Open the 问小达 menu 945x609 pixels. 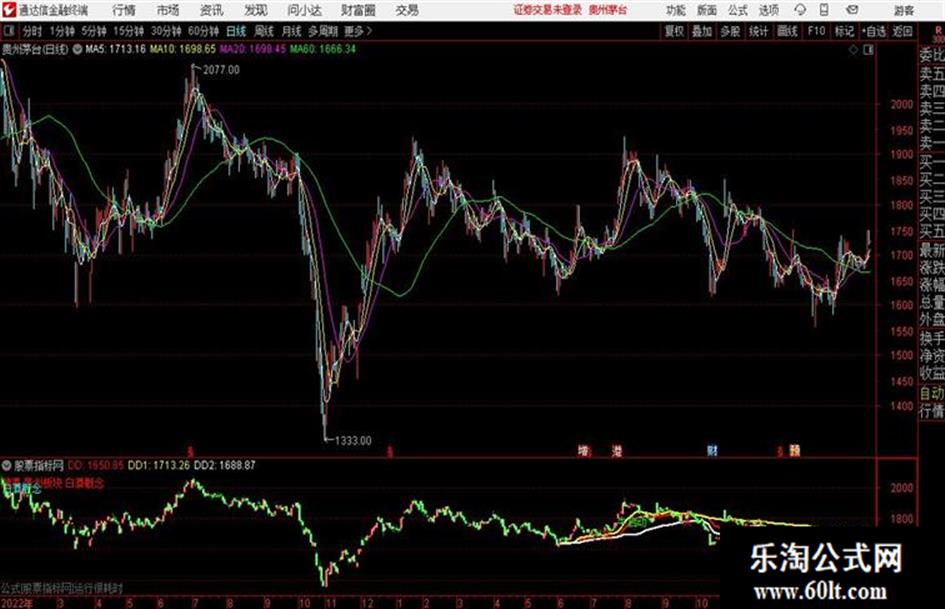pyautogui.click(x=304, y=10)
